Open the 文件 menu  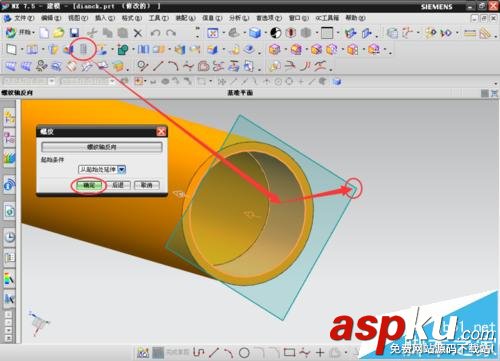tap(24, 18)
